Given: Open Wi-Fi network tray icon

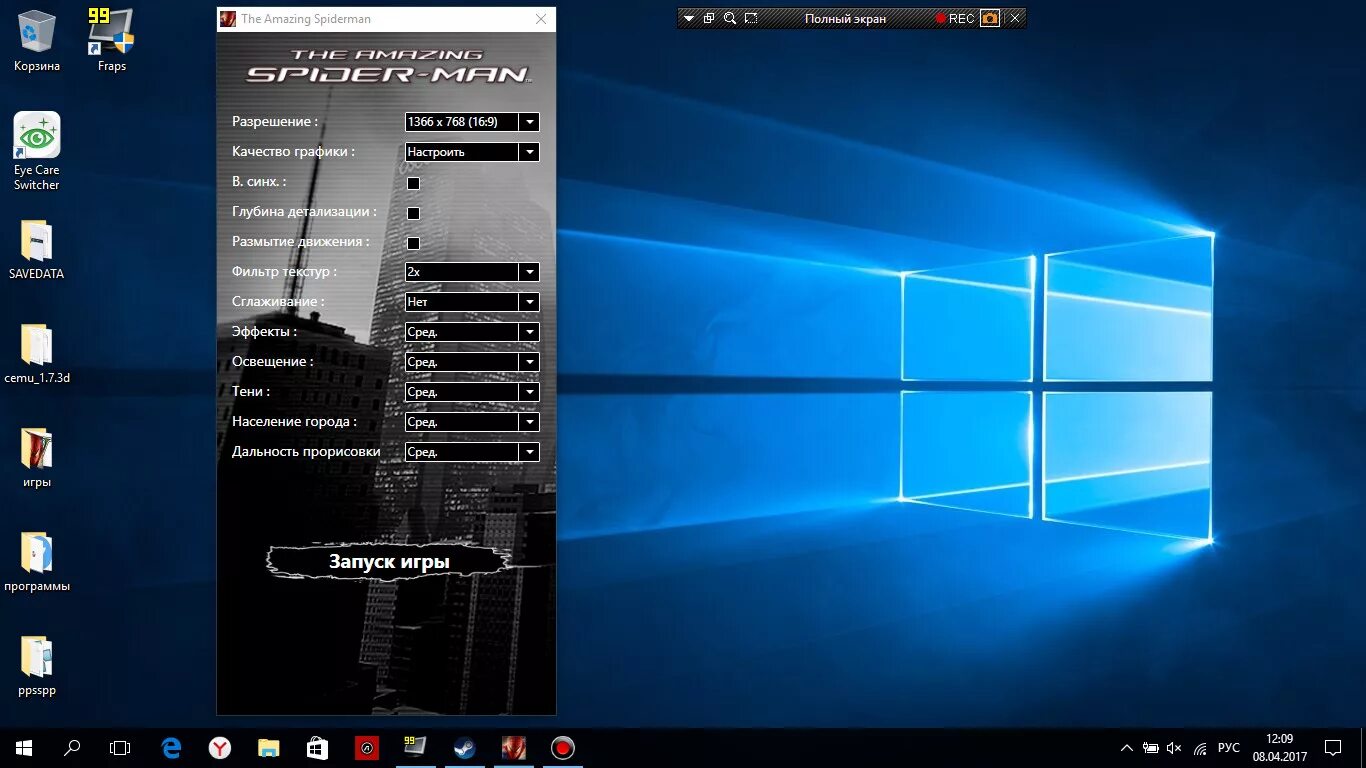Looking at the screenshot, I should 1199,748.
